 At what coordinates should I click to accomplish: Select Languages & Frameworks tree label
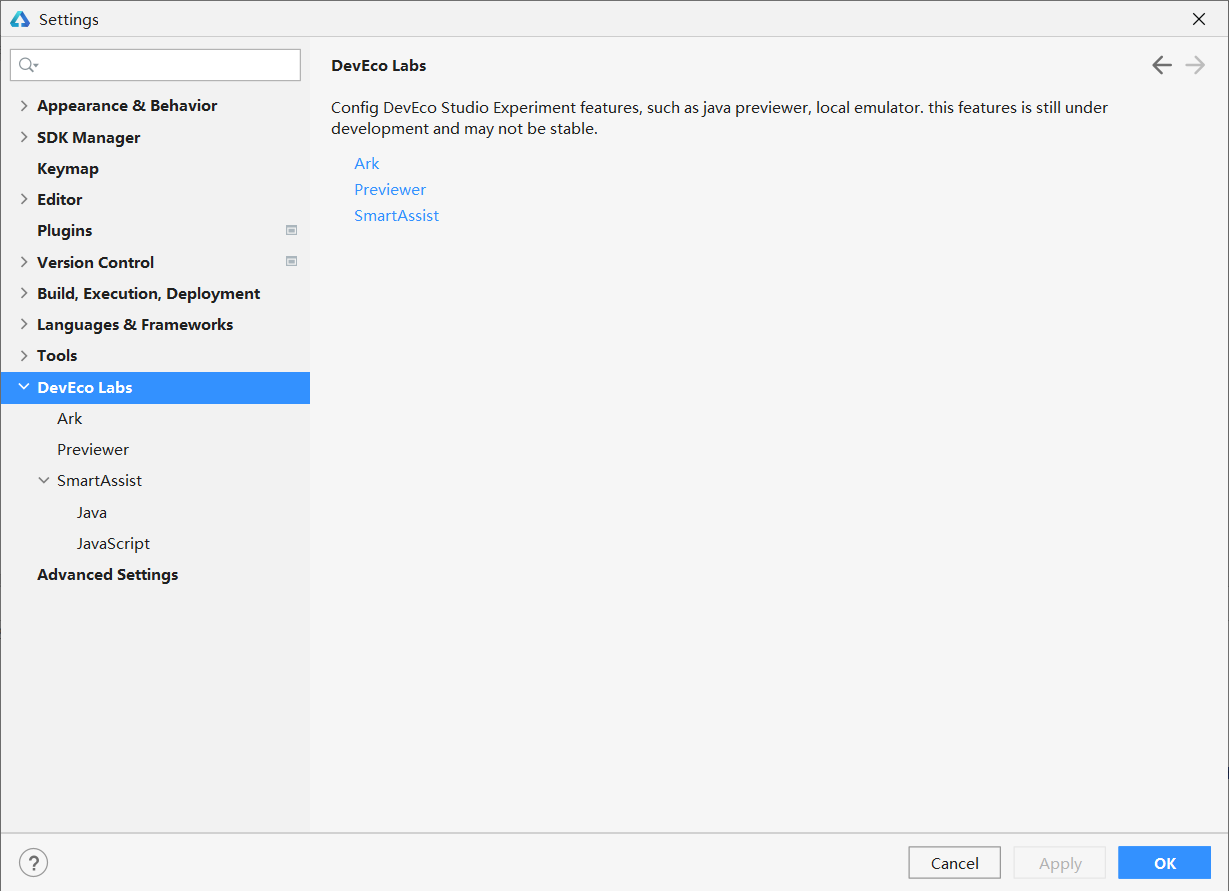pyautogui.click(x=135, y=325)
